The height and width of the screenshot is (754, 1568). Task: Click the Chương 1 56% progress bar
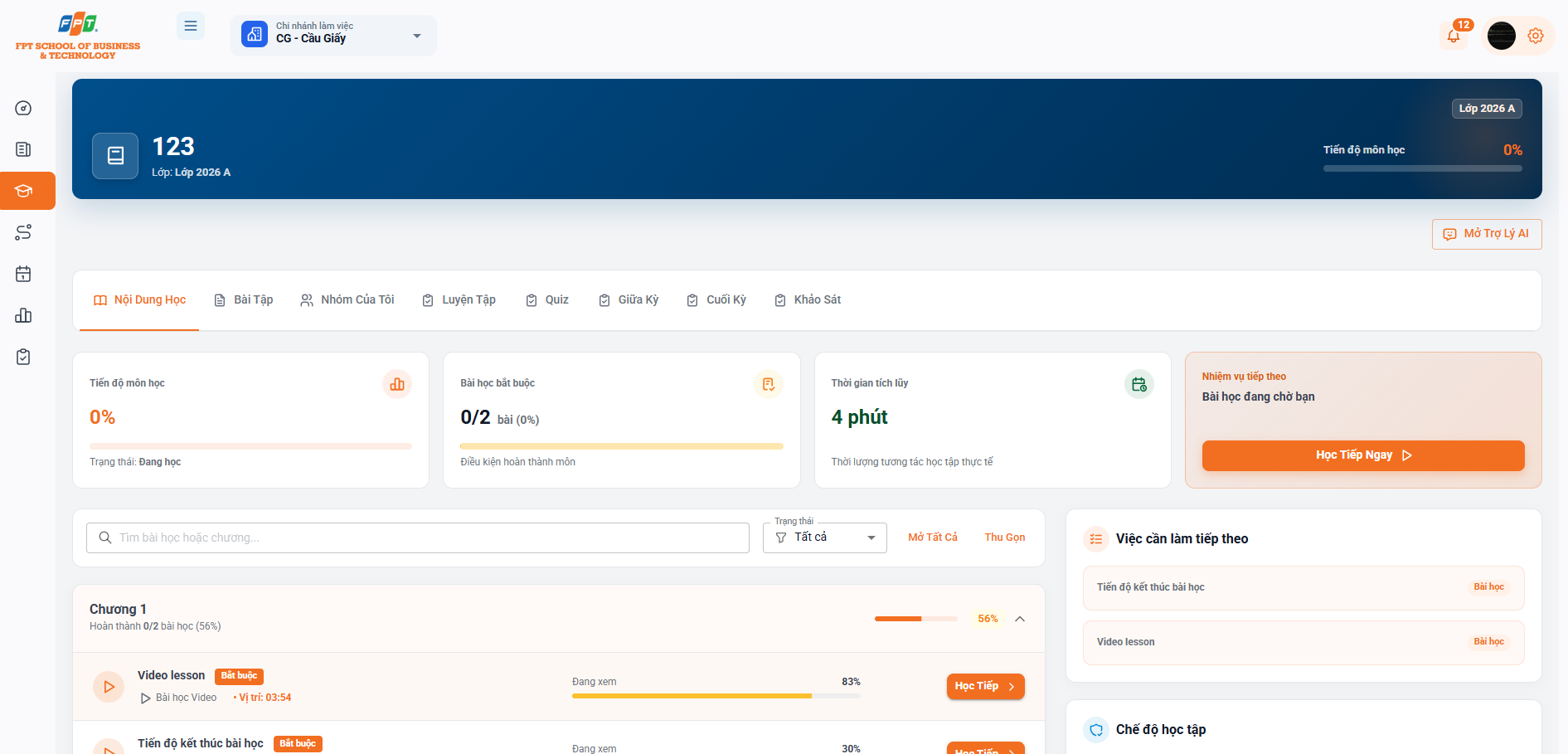click(x=916, y=619)
